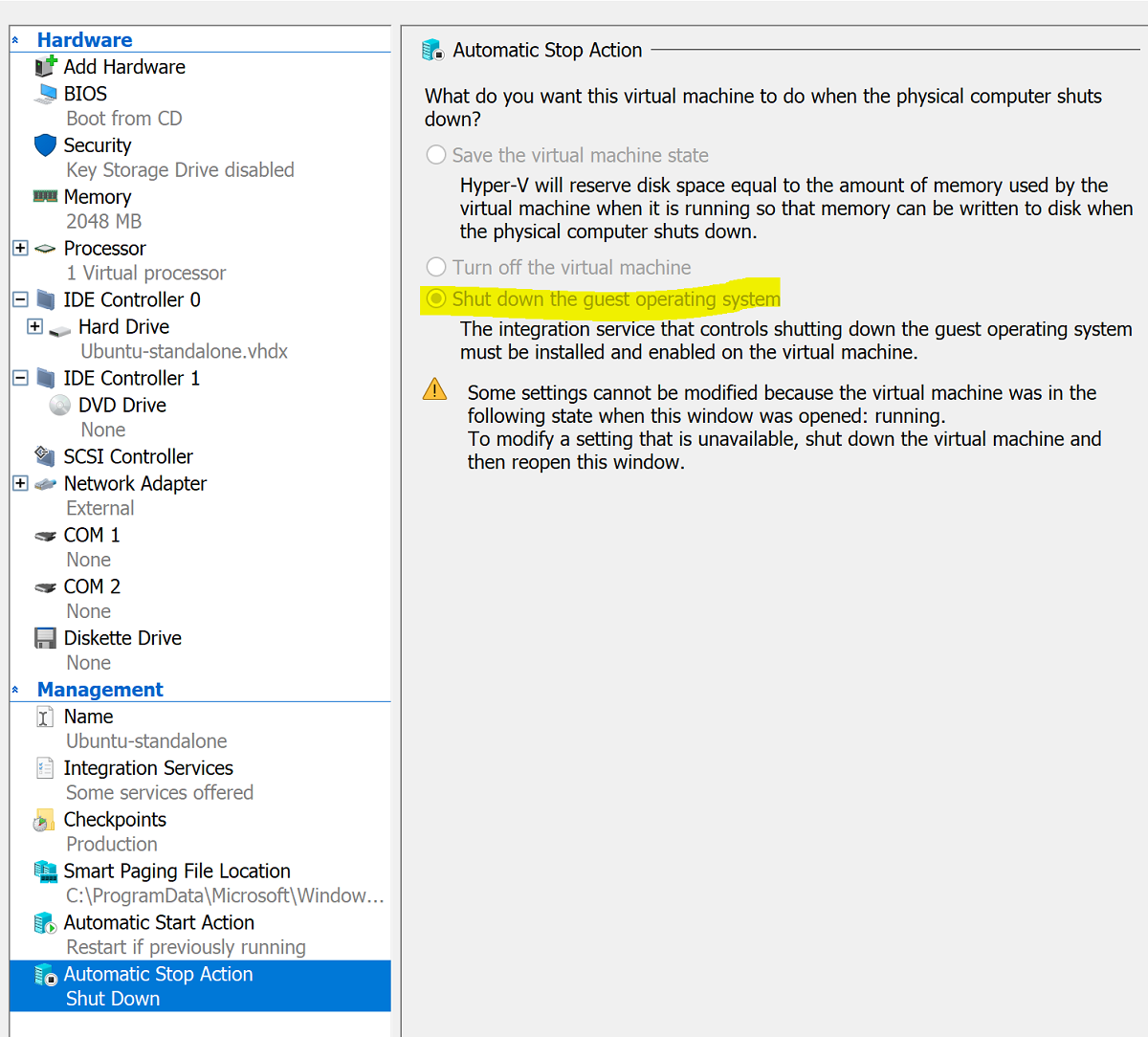Viewport: 1148px width, 1037px height.
Task: Click the Network Adapter icon
Action: click(x=45, y=484)
